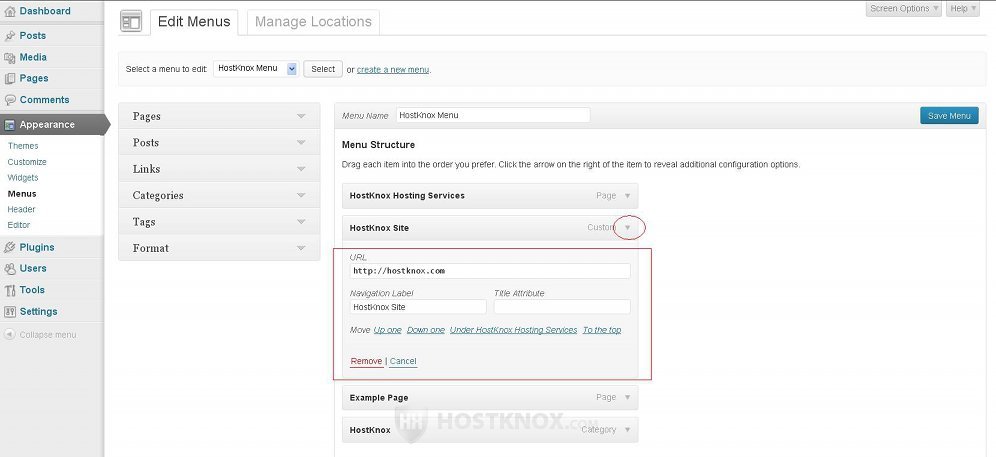Click the Media icon in sidebar
The width and height of the screenshot is (996, 457).
tap(10, 57)
